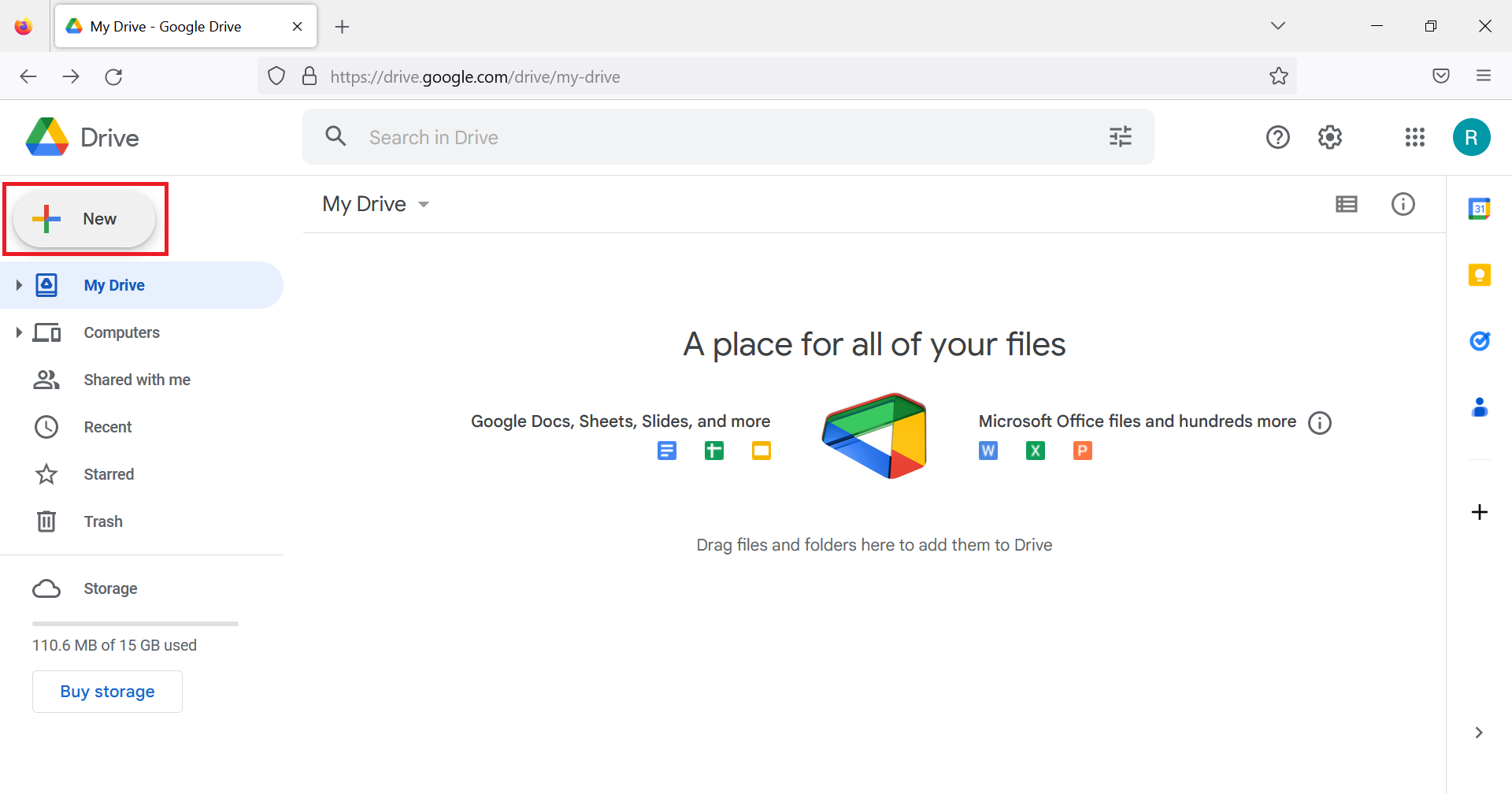The width and height of the screenshot is (1512, 794).
Task: Open the Support help icon
Action: pos(1278,138)
